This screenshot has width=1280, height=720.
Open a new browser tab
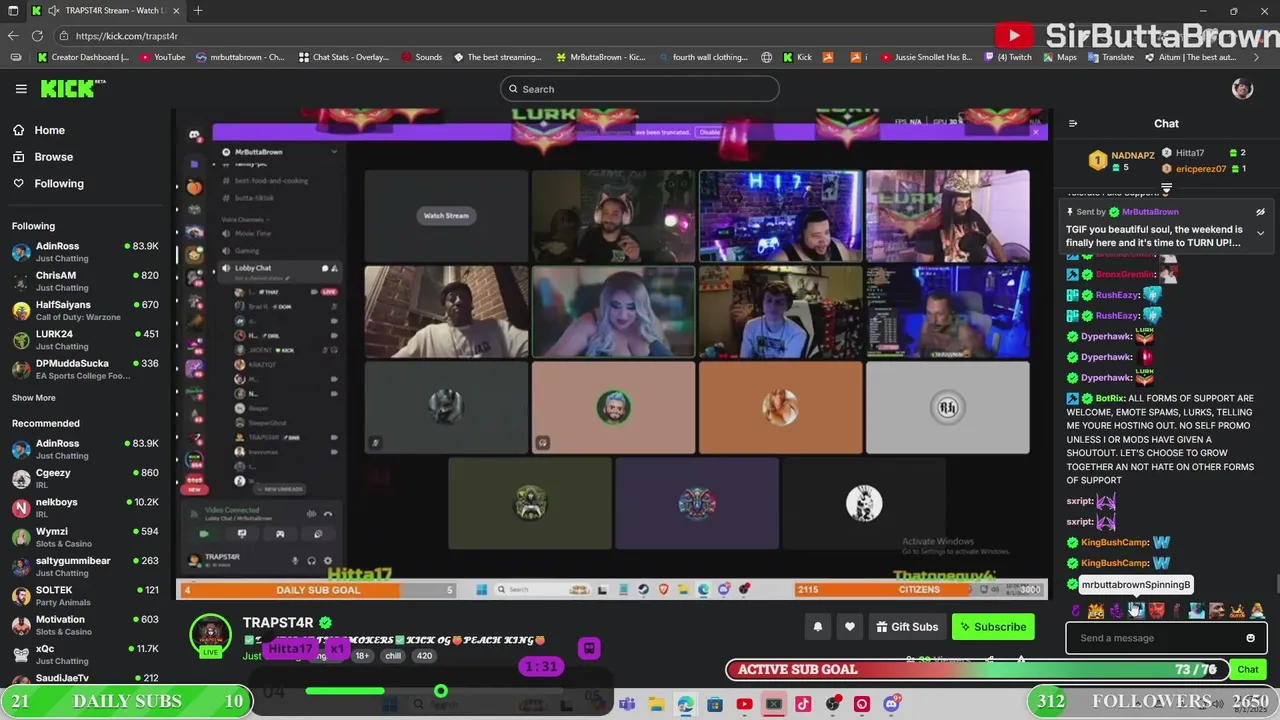pos(198,10)
